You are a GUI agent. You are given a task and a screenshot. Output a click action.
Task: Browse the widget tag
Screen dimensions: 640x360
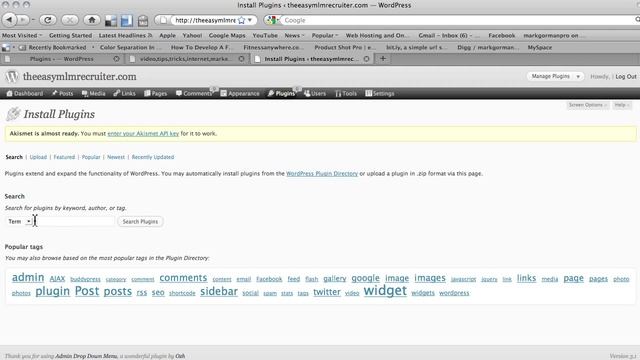click(x=385, y=291)
